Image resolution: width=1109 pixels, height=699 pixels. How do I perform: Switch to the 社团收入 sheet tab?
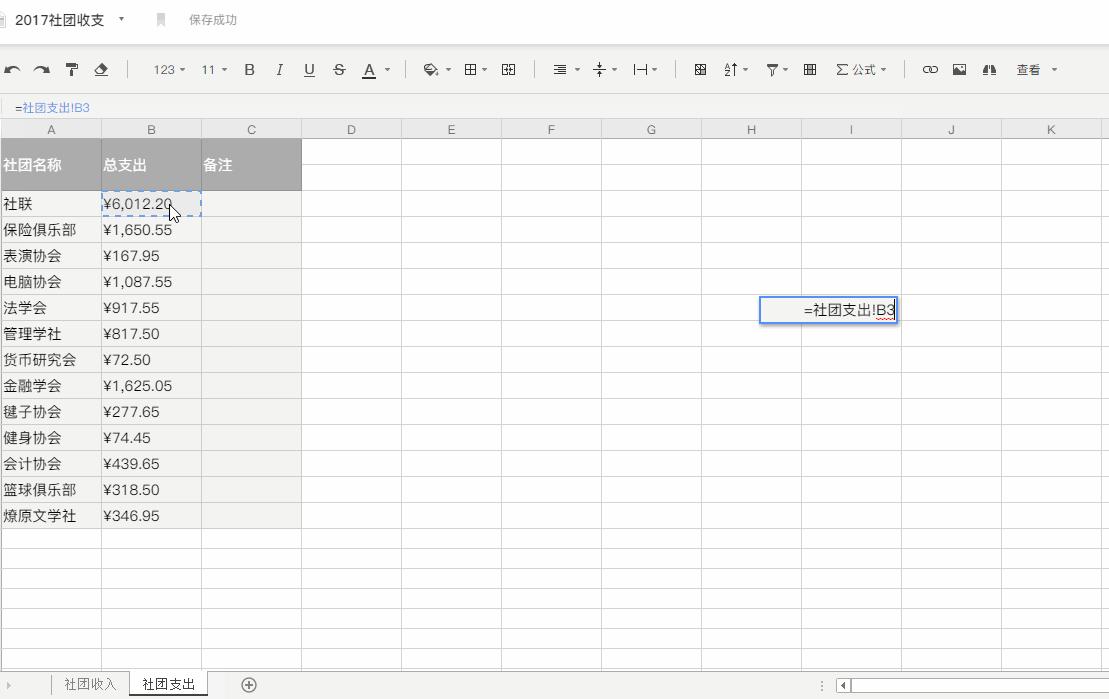[x=90, y=684]
